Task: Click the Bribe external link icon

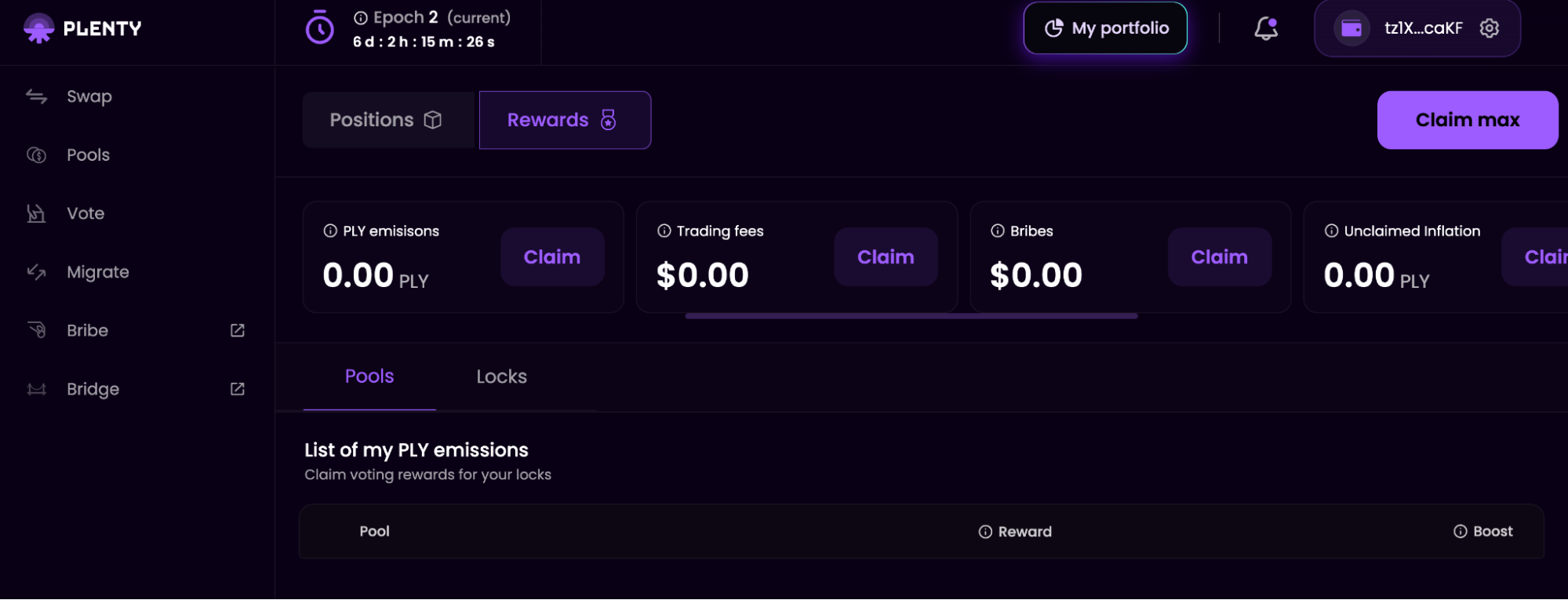Action: (x=237, y=330)
